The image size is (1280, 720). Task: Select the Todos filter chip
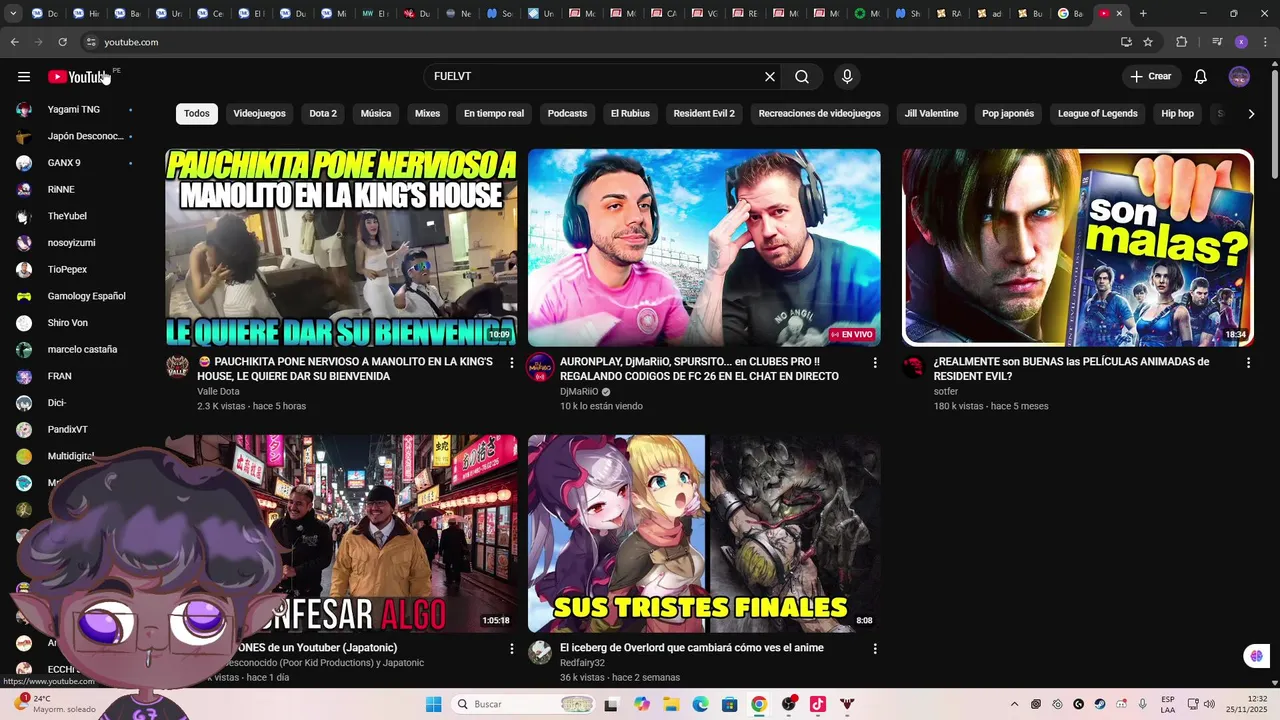tap(197, 114)
